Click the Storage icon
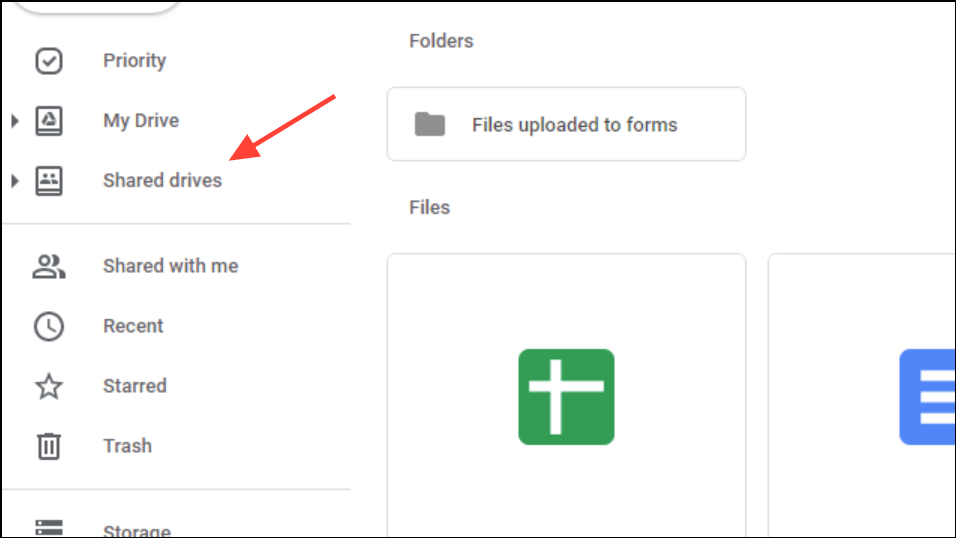Image resolution: width=956 pixels, height=538 pixels. pos(49,528)
